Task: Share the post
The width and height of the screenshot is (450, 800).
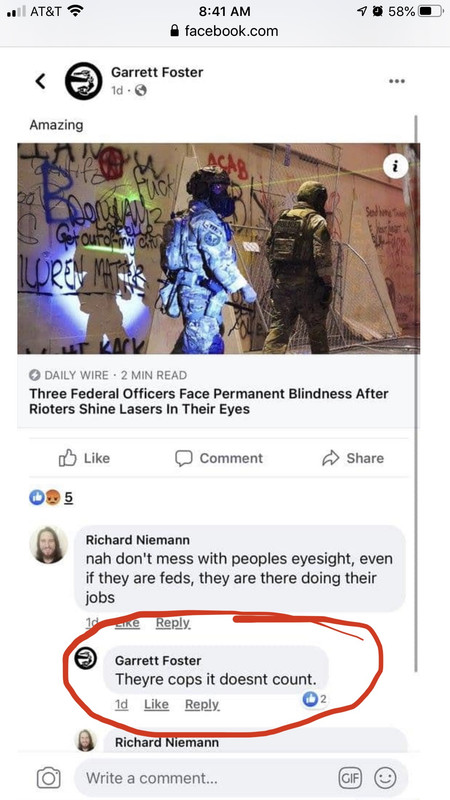Action: pos(353,458)
